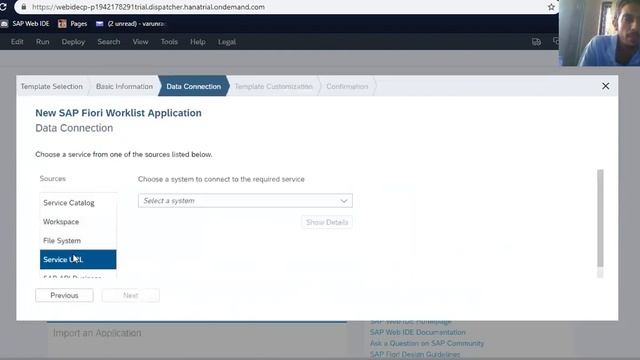Screen dimensions: 640x360
Task: Open the SAP Web IDE bookmark
Action: (x=25, y=24)
